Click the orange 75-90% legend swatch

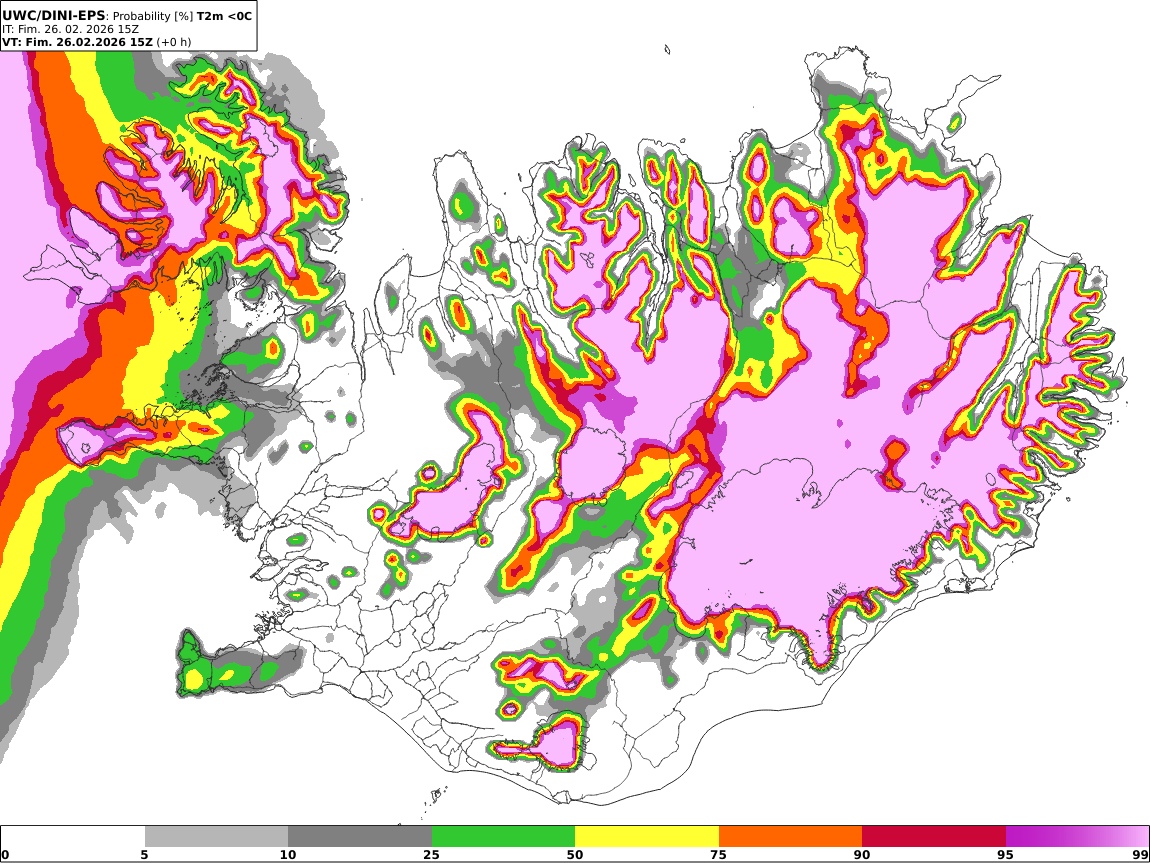tap(790, 836)
